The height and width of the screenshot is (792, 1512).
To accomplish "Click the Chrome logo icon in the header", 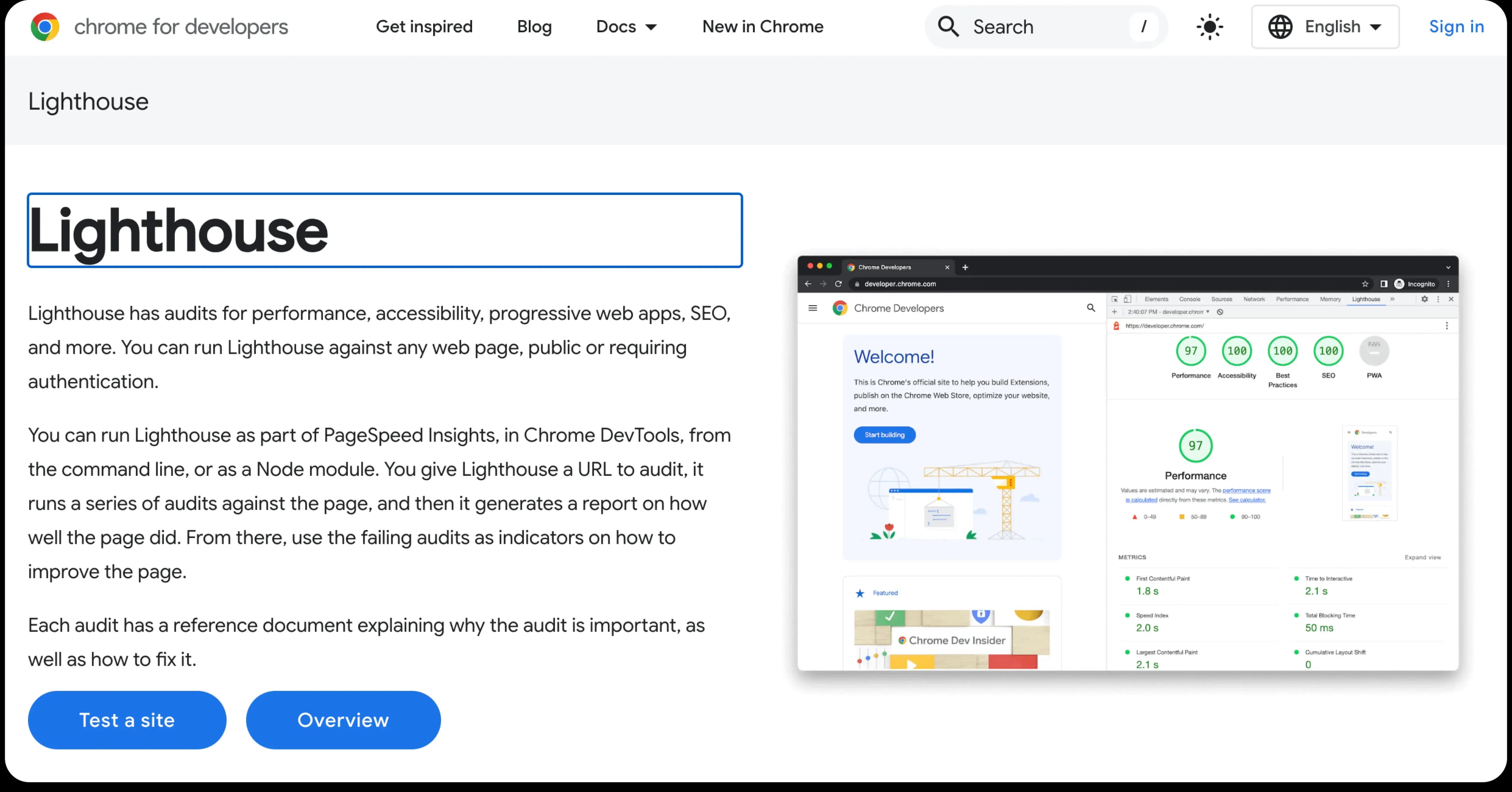I will 45,27.
